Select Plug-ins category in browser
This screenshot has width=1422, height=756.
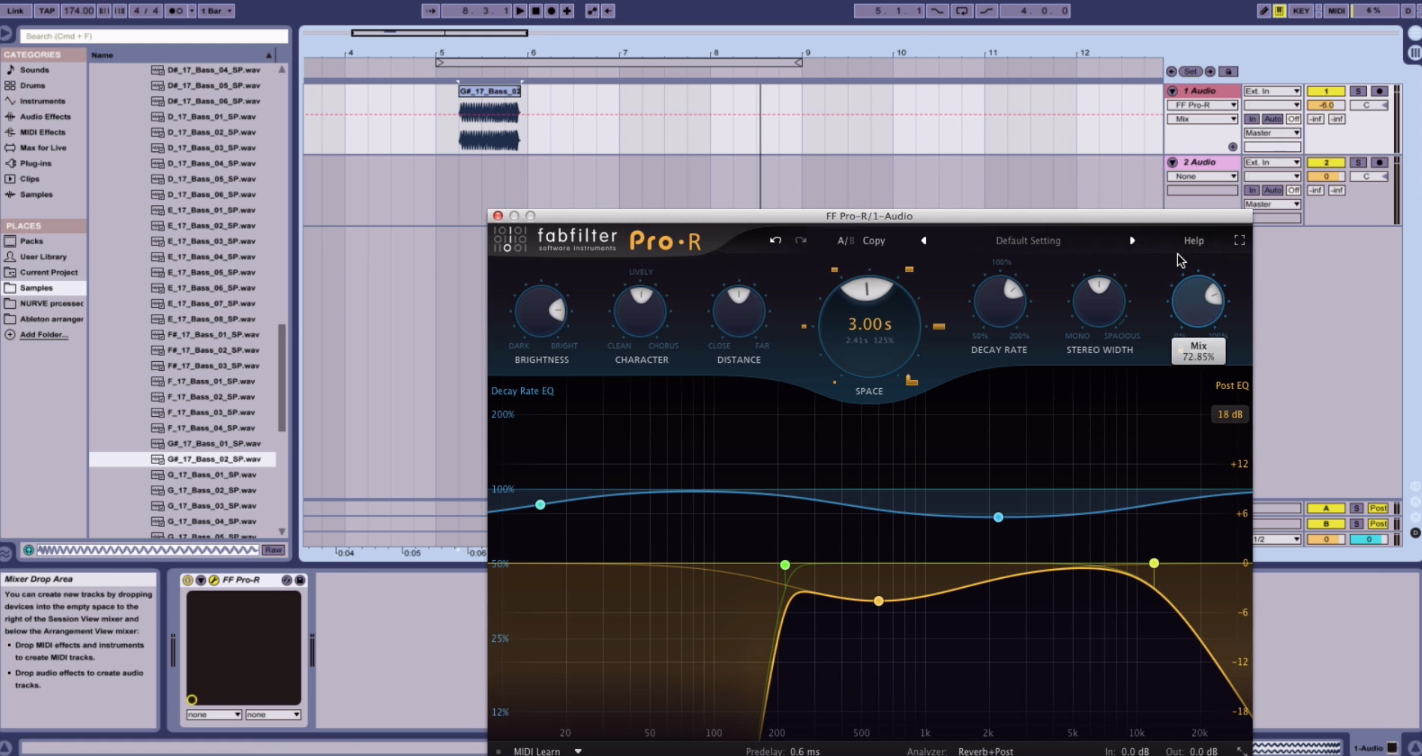pyautogui.click(x=35, y=163)
